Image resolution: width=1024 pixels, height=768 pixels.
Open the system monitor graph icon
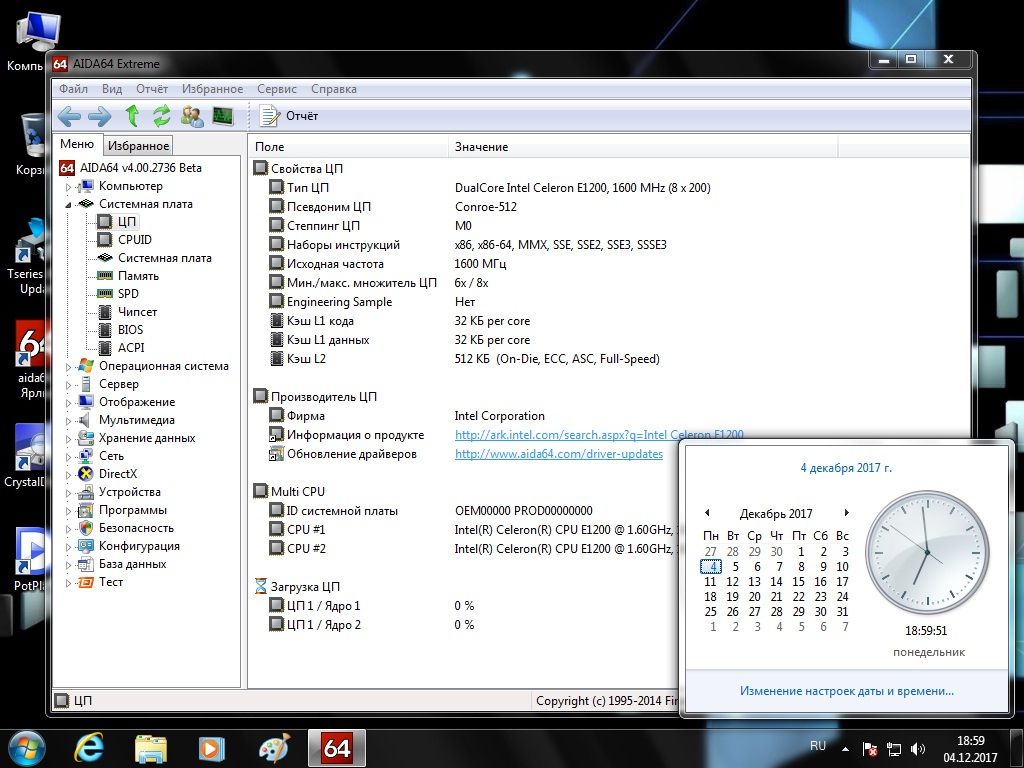pos(223,116)
